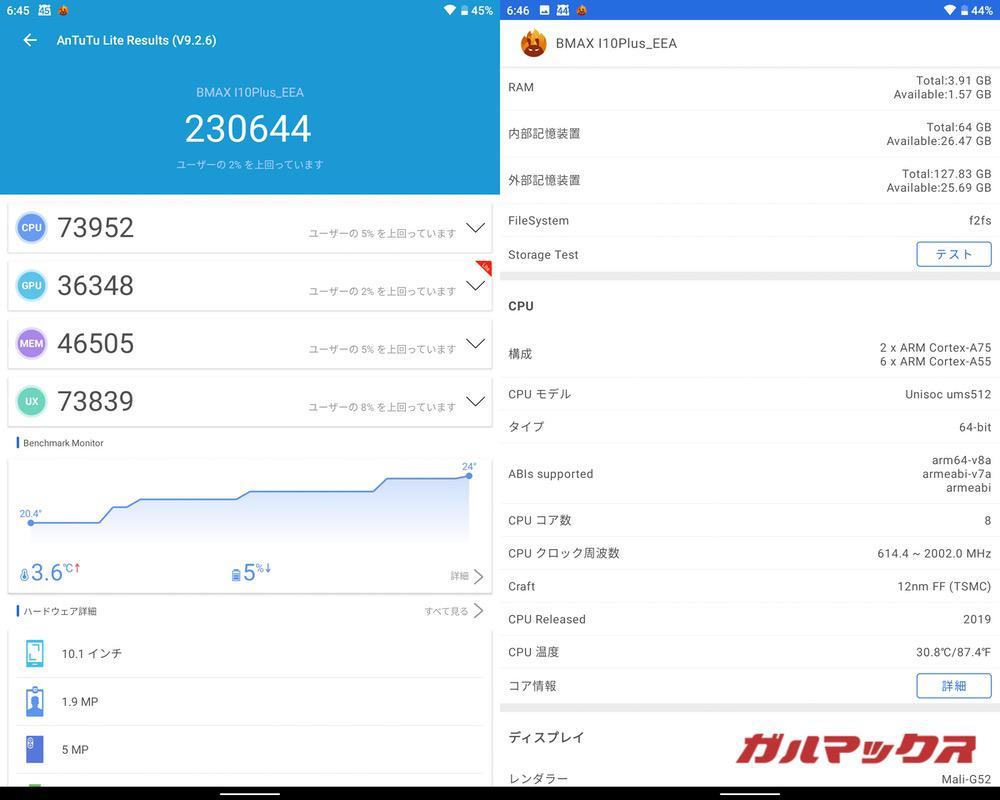The height and width of the screenshot is (800, 1000).
Task: Select the CPU score badge icon
Action: [x=31, y=227]
